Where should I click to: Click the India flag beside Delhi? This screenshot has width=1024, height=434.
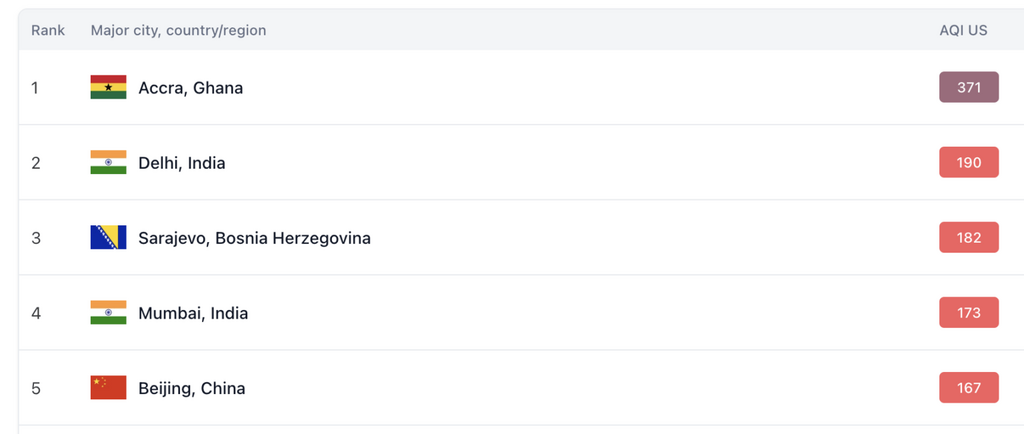click(x=108, y=163)
